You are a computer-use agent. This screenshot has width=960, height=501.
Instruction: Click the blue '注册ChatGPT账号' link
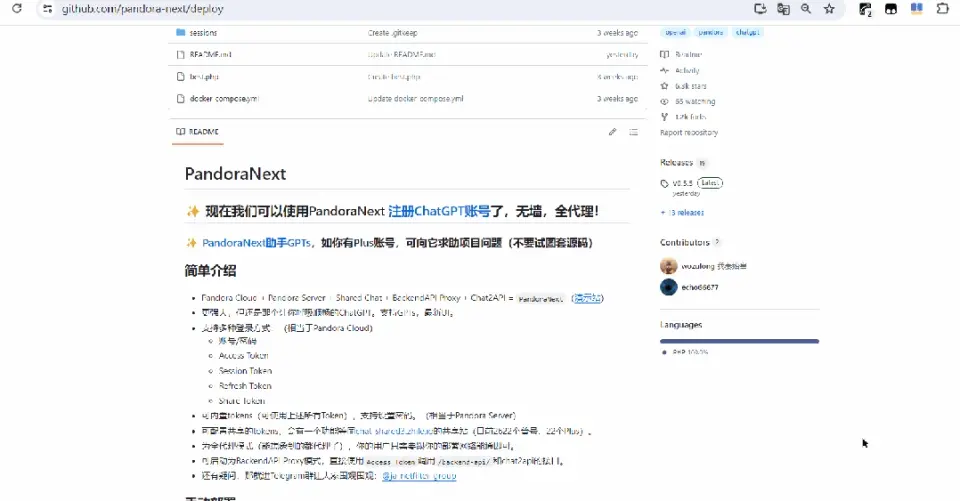(439, 211)
